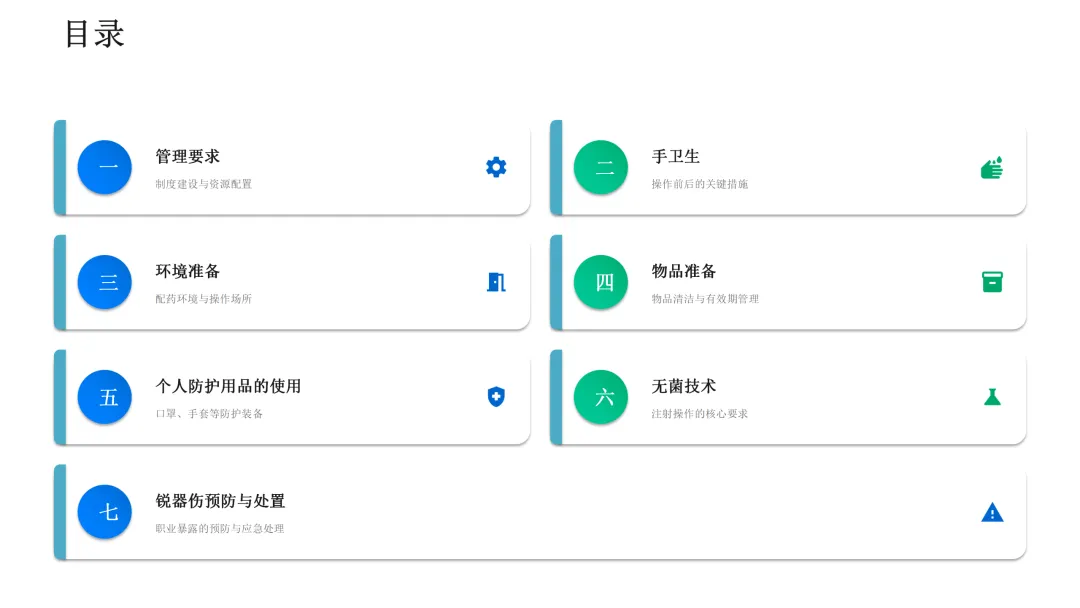Select the blue circle numbered 五
Screen dimensions: 1080x608
pos(105,397)
